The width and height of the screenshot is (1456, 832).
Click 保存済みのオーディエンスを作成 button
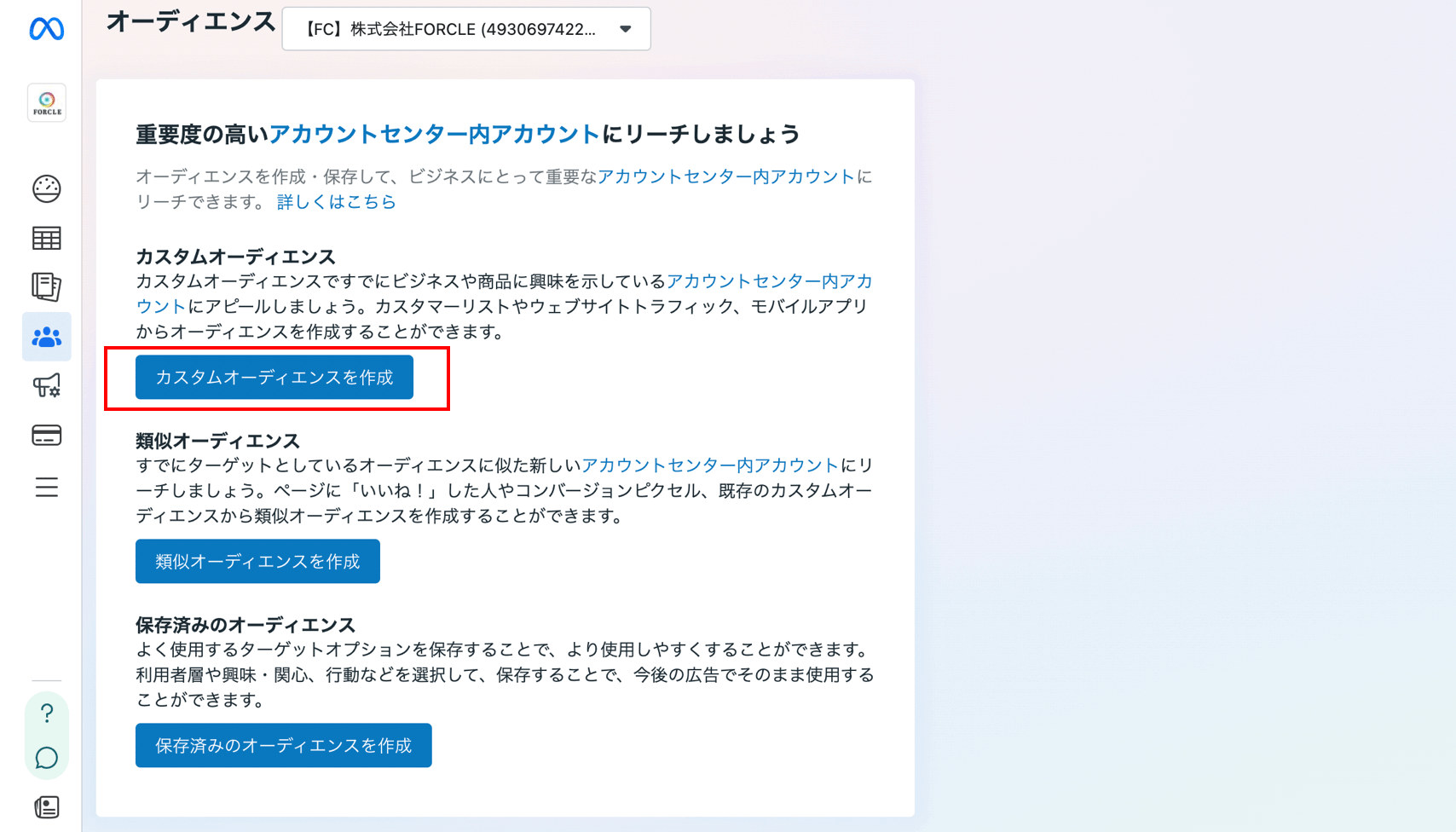click(x=284, y=745)
